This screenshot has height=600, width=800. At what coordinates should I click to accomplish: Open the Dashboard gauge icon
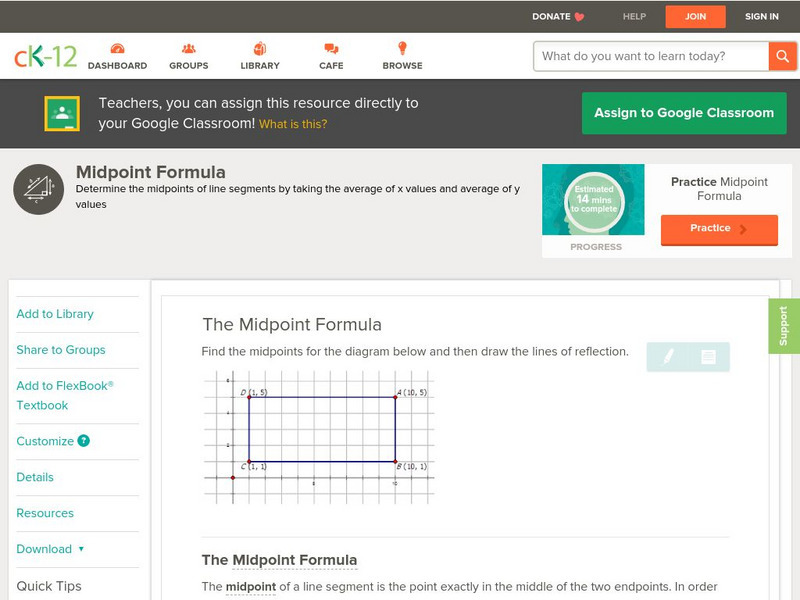point(117,48)
